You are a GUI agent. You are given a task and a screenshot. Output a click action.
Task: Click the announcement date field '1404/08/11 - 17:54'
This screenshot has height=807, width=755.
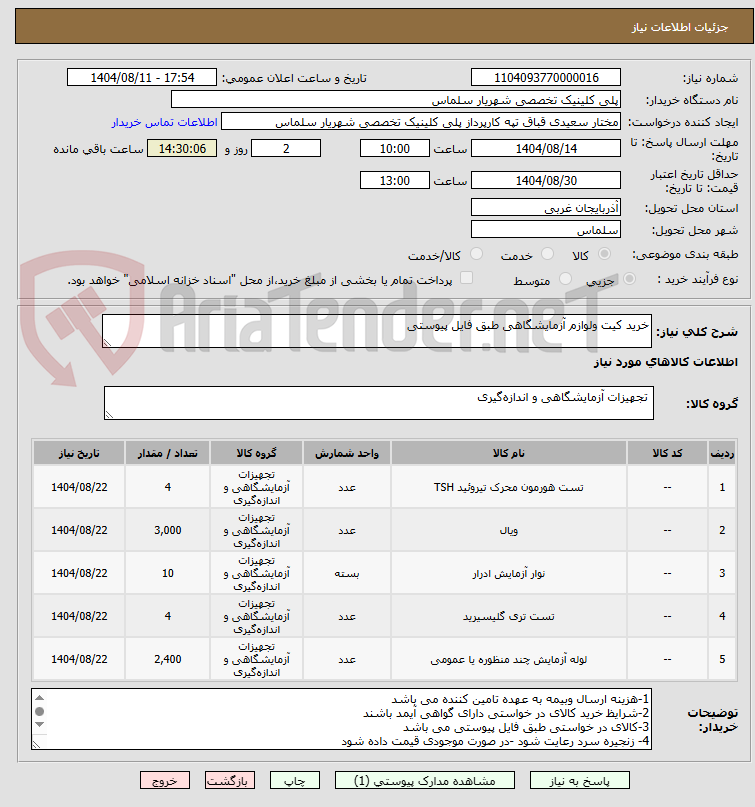pos(142,78)
